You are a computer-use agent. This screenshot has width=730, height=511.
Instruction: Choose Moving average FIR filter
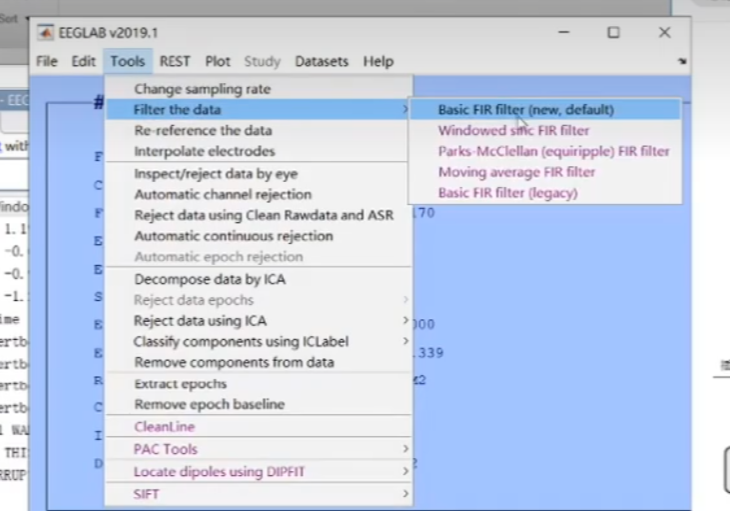pos(516,172)
